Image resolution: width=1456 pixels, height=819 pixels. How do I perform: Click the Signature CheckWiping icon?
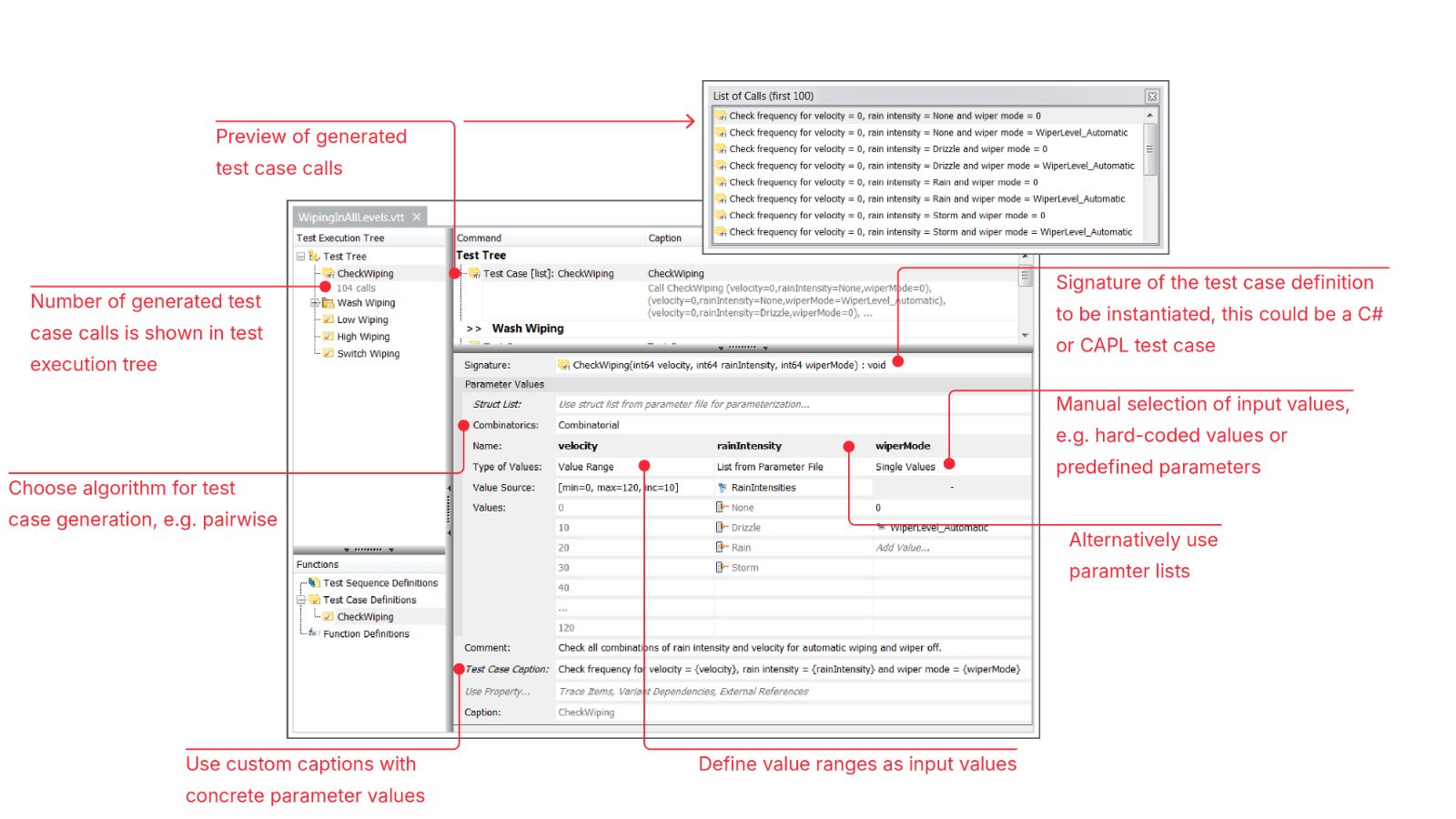564,365
